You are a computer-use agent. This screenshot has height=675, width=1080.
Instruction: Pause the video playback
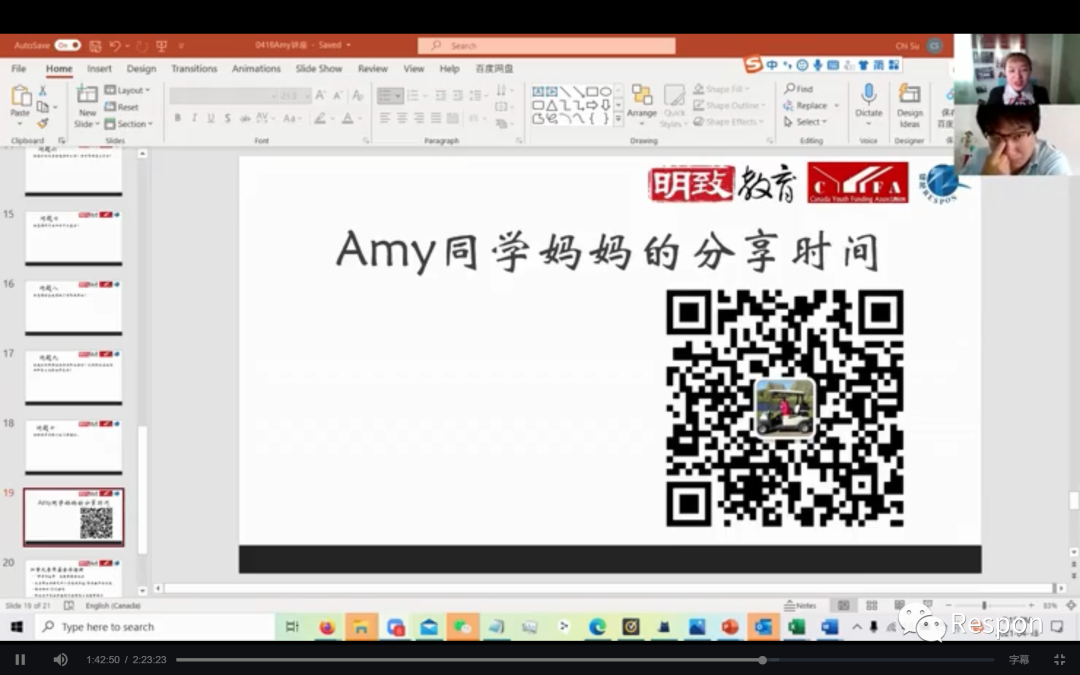(20, 660)
